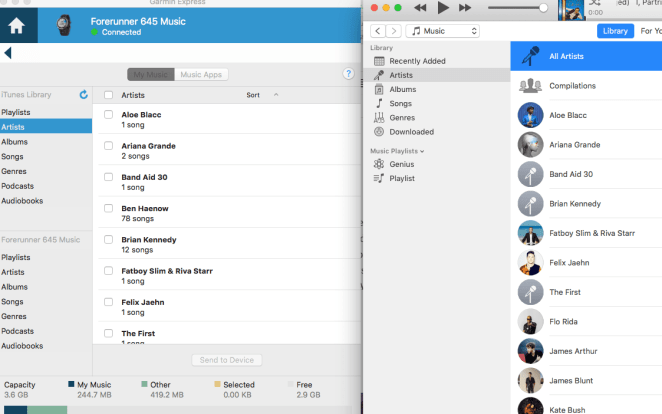Select James Arthur in the iTunes artist list
The image size is (662, 414).
(x=586, y=351)
